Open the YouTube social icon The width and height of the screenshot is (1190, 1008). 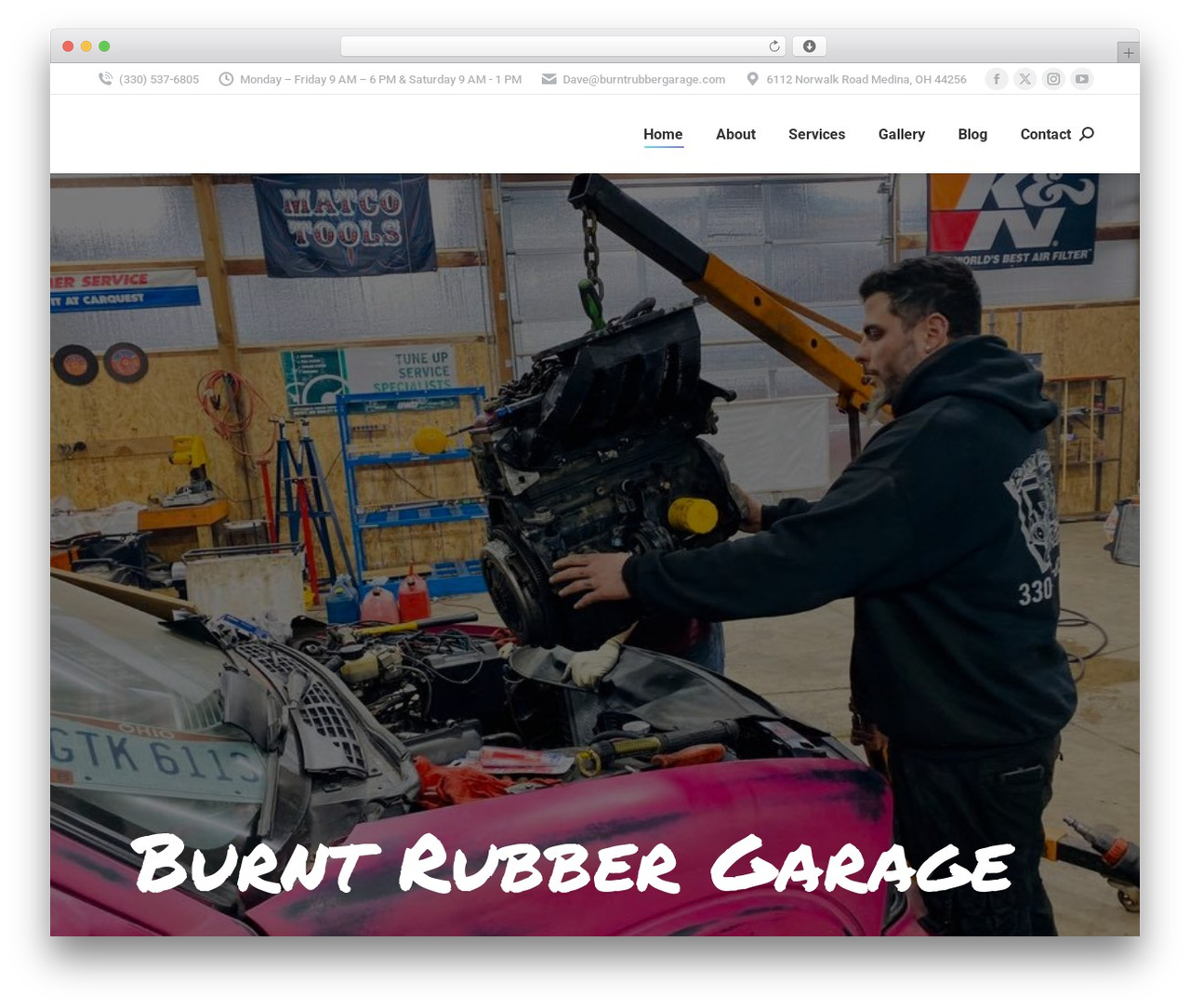[x=1081, y=79]
